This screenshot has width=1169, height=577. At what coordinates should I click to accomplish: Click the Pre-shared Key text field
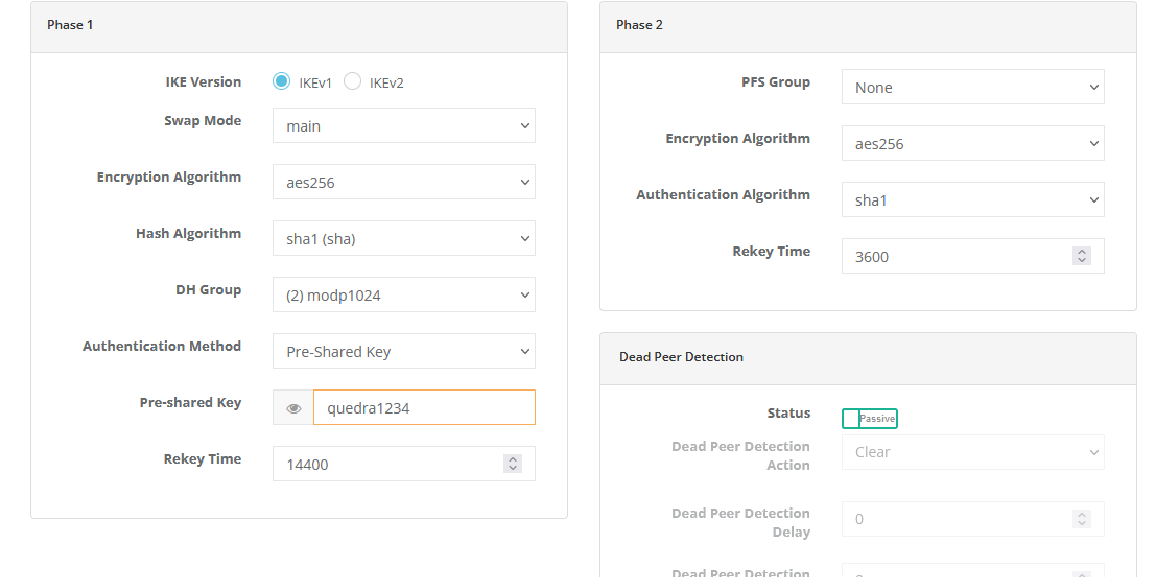tap(424, 408)
